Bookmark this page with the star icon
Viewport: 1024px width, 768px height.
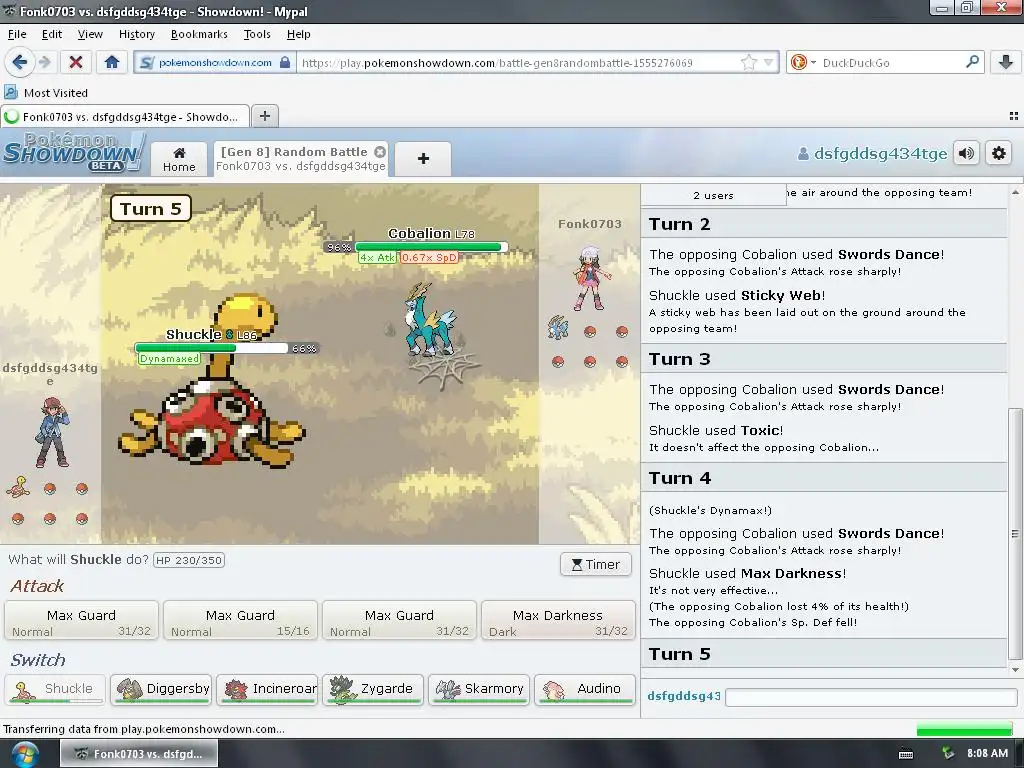pyautogui.click(x=748, y=63)
